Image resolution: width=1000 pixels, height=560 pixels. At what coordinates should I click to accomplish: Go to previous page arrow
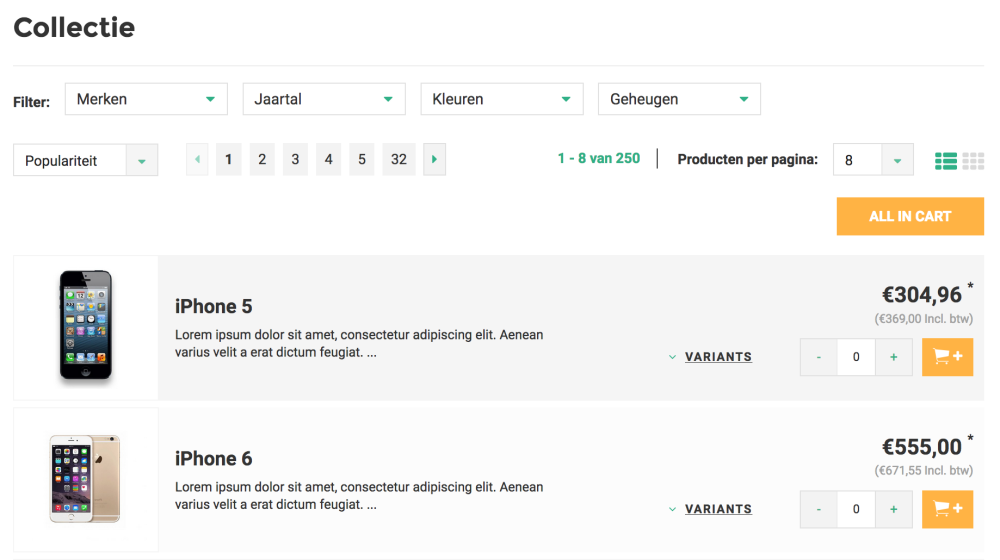pyautogui.click(x=197, y=159)
